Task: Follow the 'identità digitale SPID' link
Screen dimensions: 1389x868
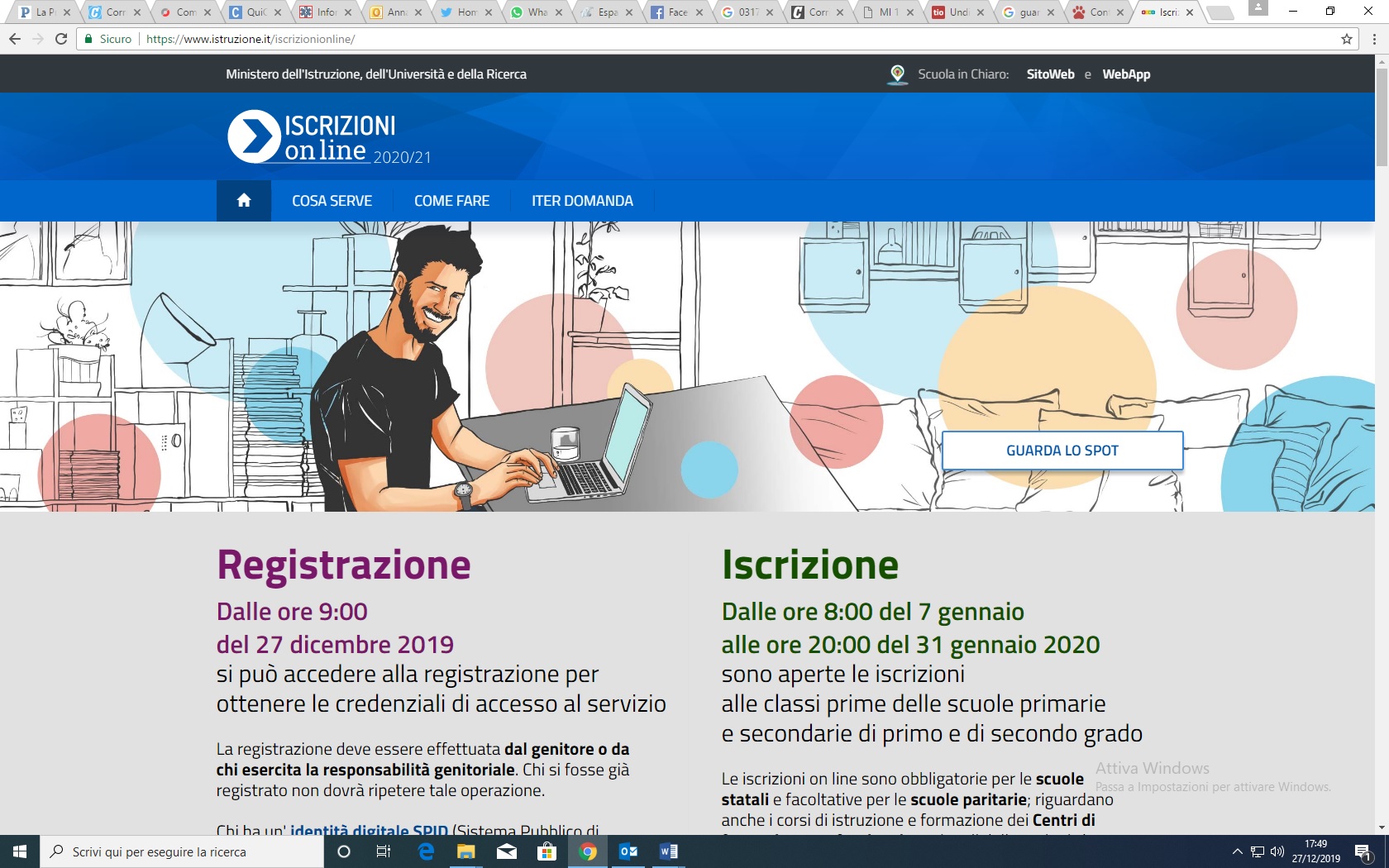Action: (x=369, y=829)
